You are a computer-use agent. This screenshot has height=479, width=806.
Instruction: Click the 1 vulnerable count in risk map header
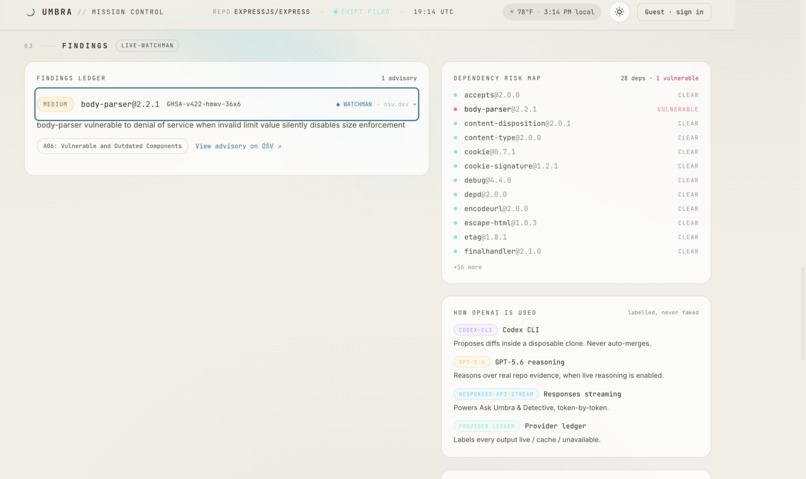[x=677, y=78]
